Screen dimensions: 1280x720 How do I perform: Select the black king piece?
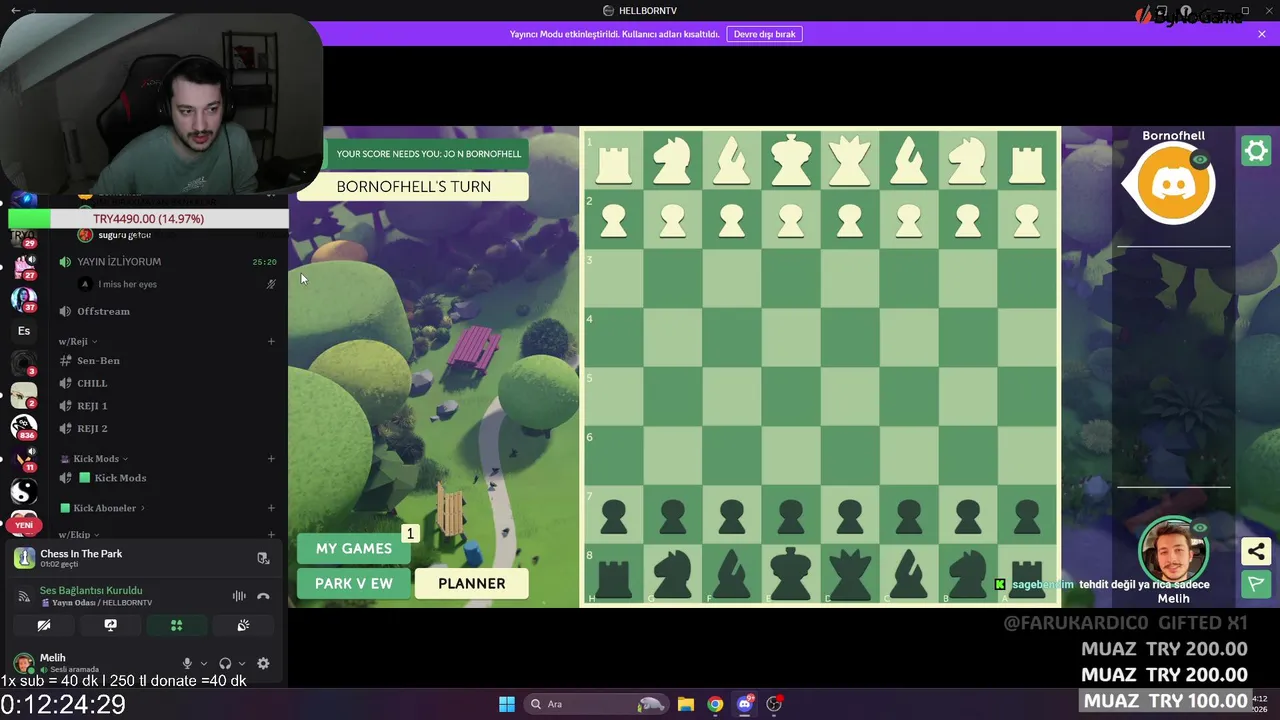pos(790,573)
